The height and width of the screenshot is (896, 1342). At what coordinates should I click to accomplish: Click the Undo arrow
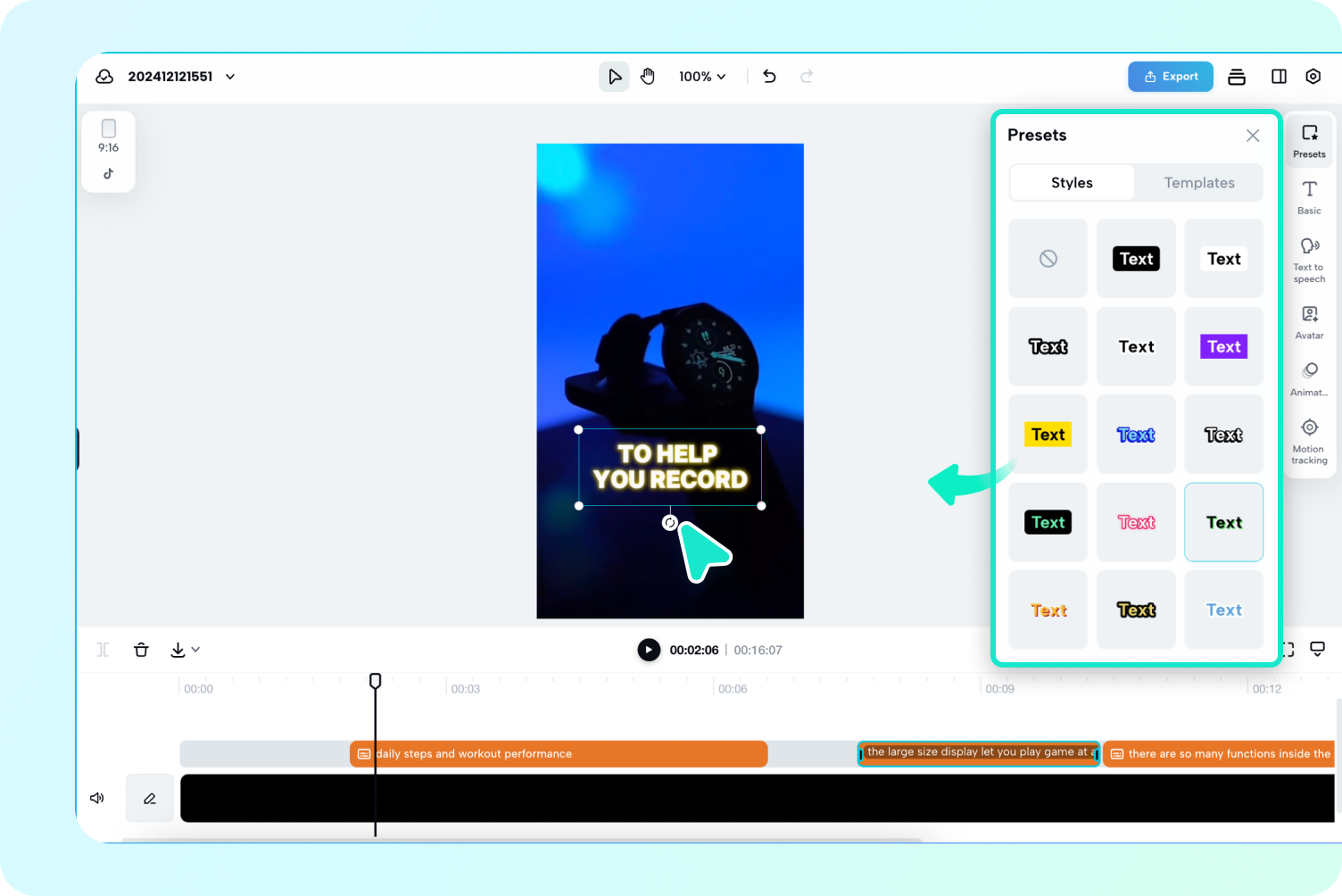(769, 76)
